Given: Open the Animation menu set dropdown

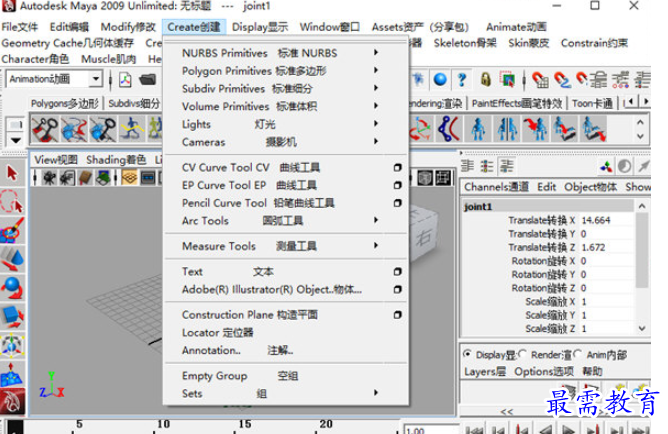Looking at the screenshot, I should (x=96, y=79).
